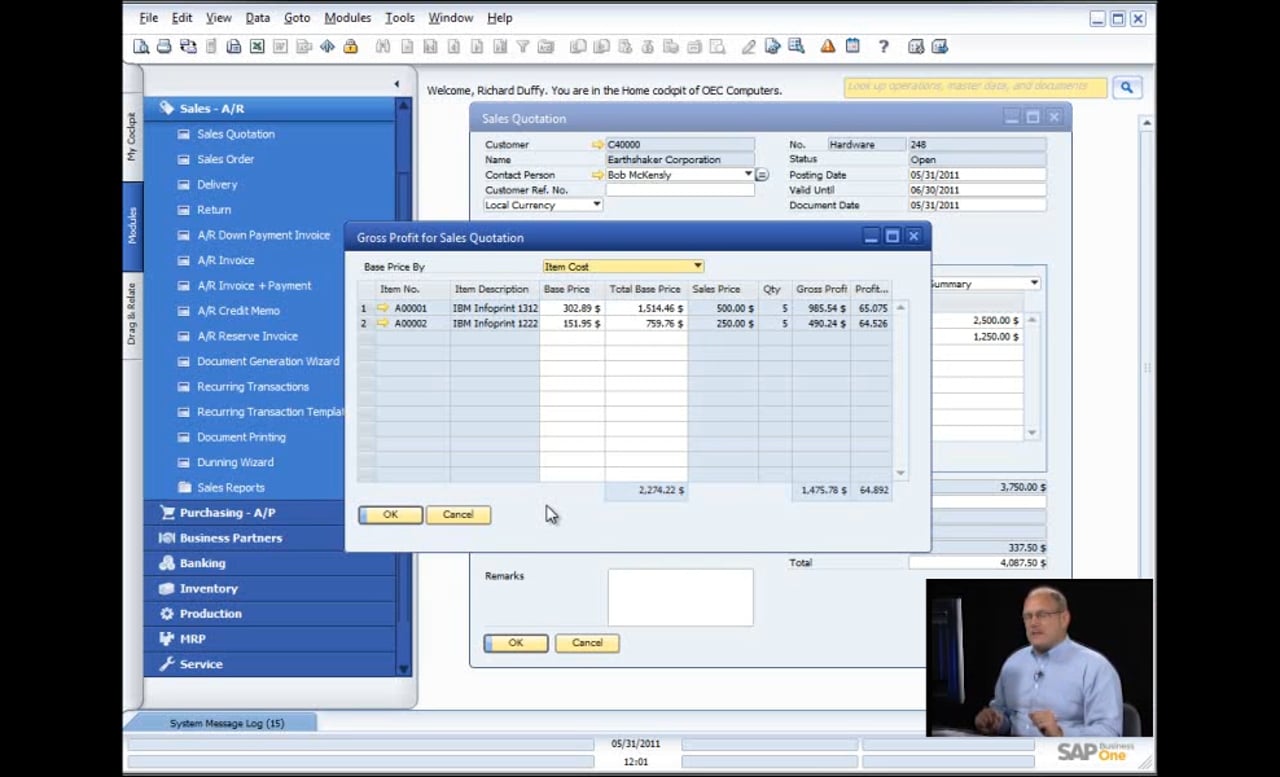Click Base Price cell 302.89 $
The image size is (1280, 777).
pyautogui.click(x=572, y=308)
